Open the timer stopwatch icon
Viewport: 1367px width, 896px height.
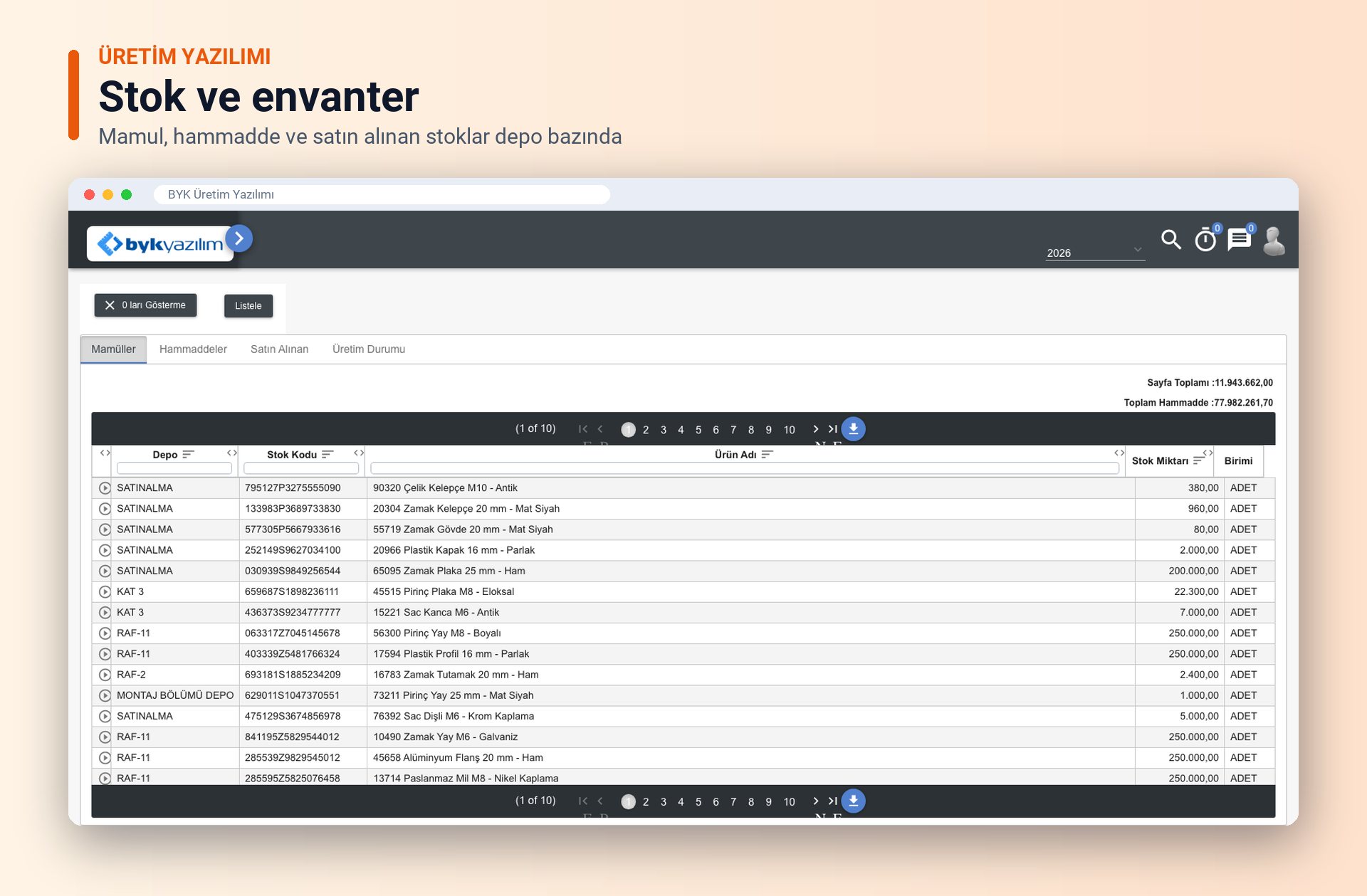coord(1205,240)
